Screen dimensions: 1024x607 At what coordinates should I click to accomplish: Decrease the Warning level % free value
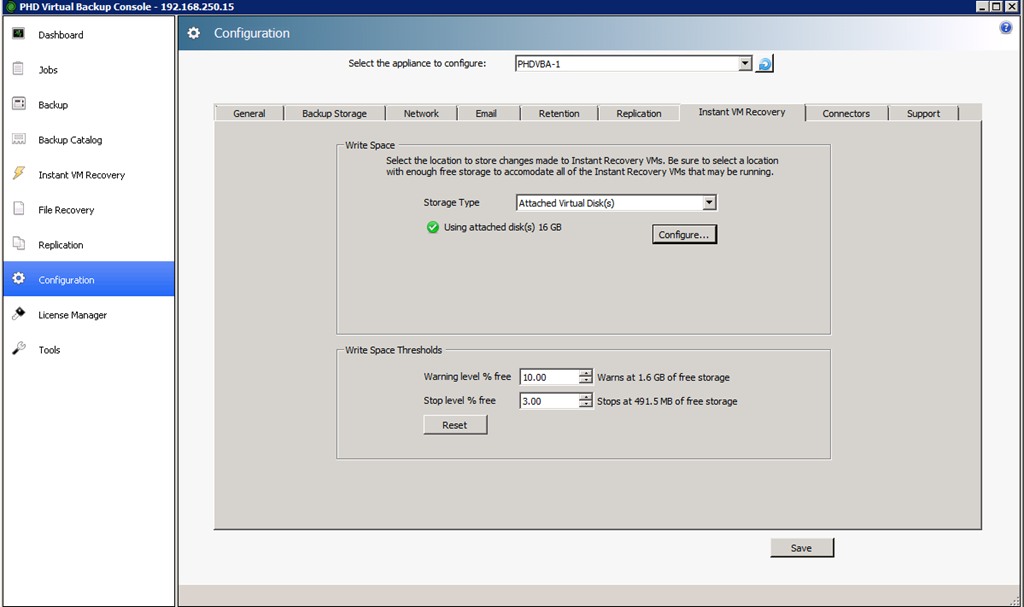coord(586,381)
